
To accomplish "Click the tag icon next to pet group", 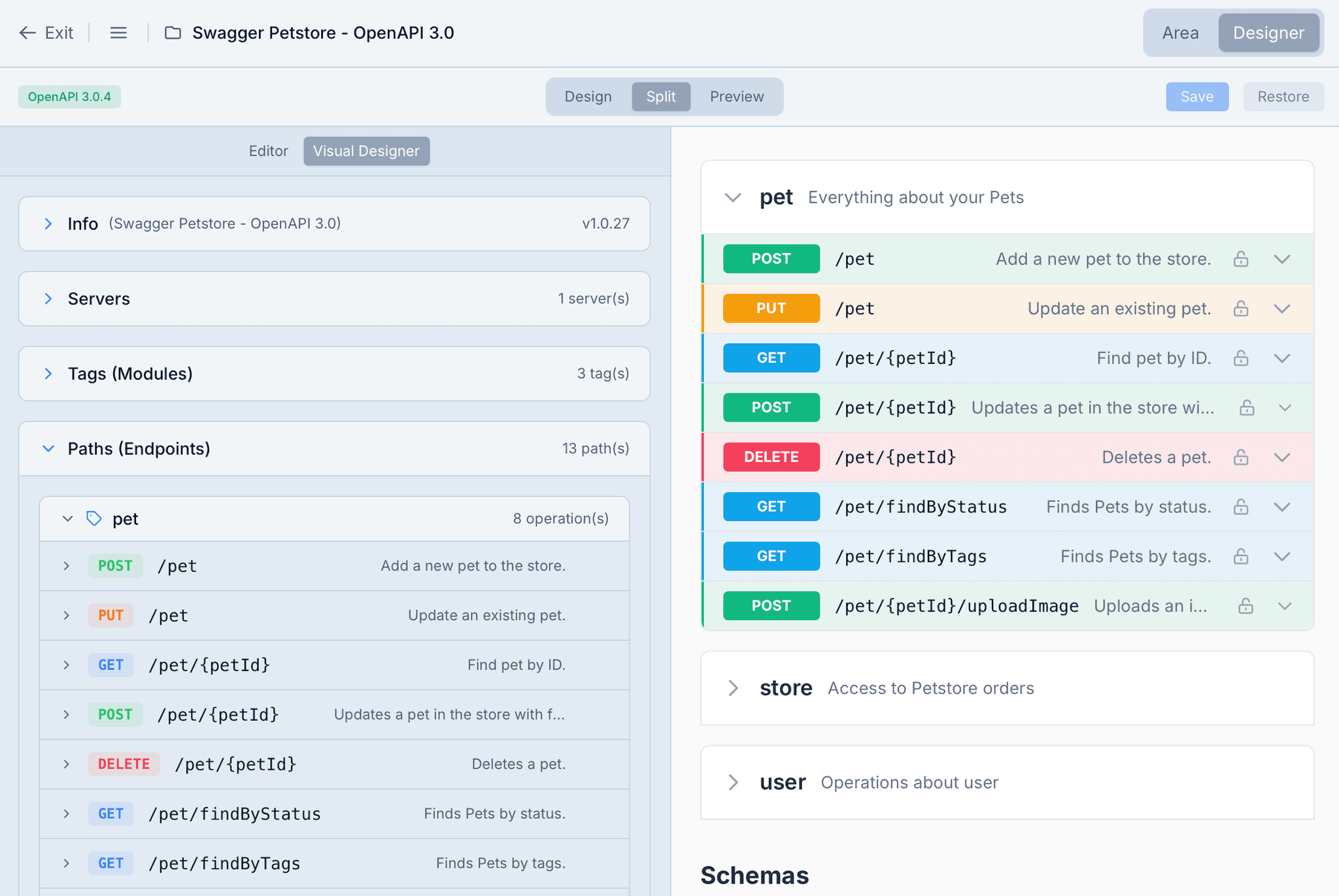I will [x=94, y=519].
